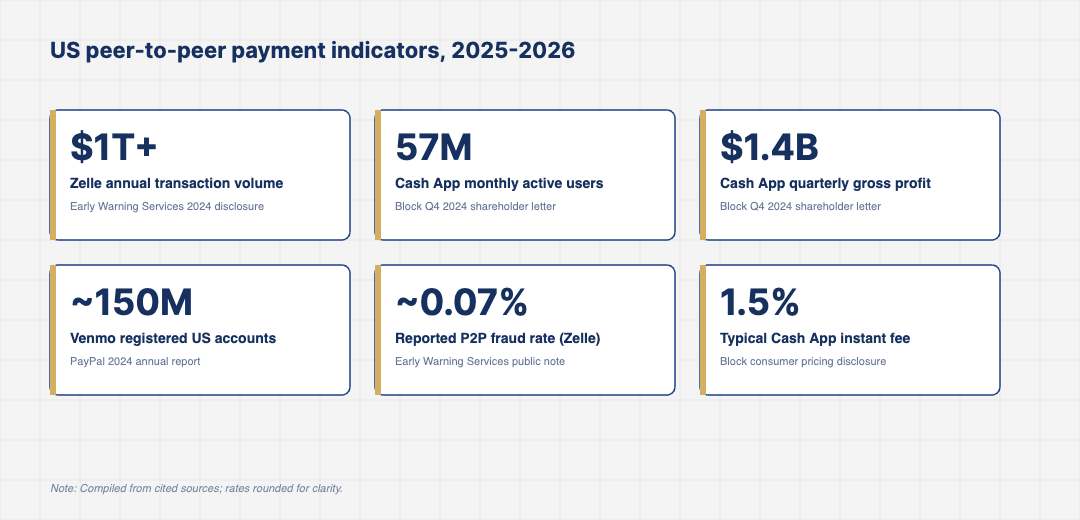Viewport: 1080px width, 520px height.
Task: Select the '~150M' value
Action: click(132, 302)
